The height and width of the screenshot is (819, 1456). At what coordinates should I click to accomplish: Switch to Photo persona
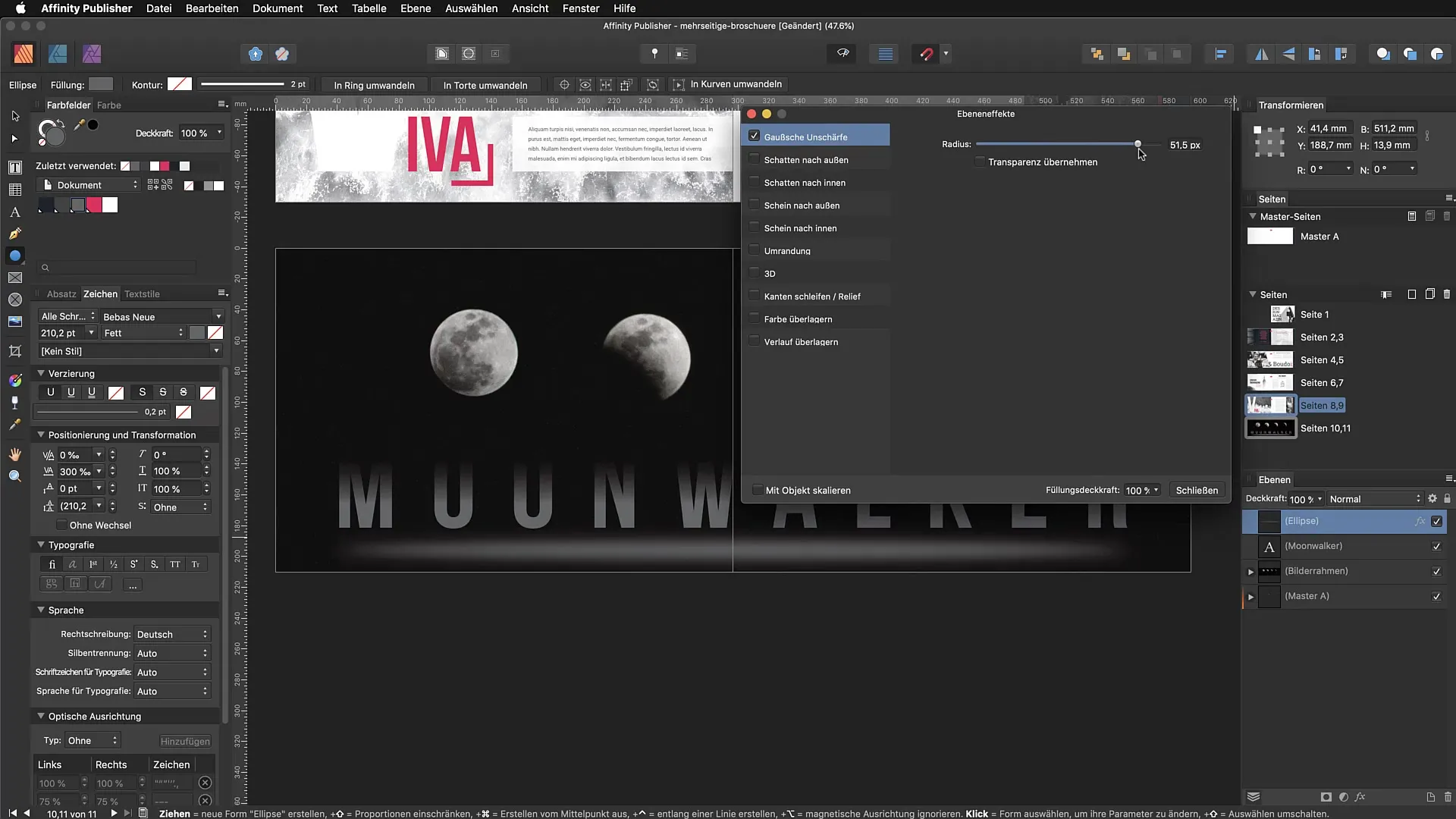[x=92, y=54]
